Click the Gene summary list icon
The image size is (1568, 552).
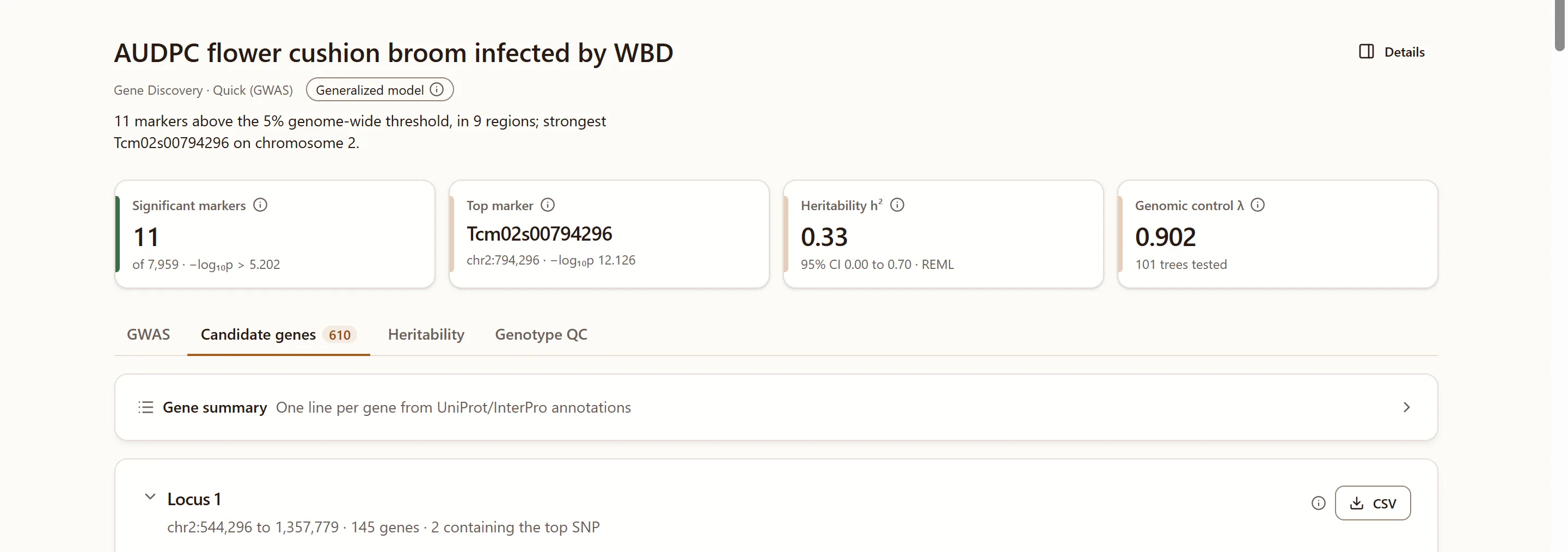(145, 407)
